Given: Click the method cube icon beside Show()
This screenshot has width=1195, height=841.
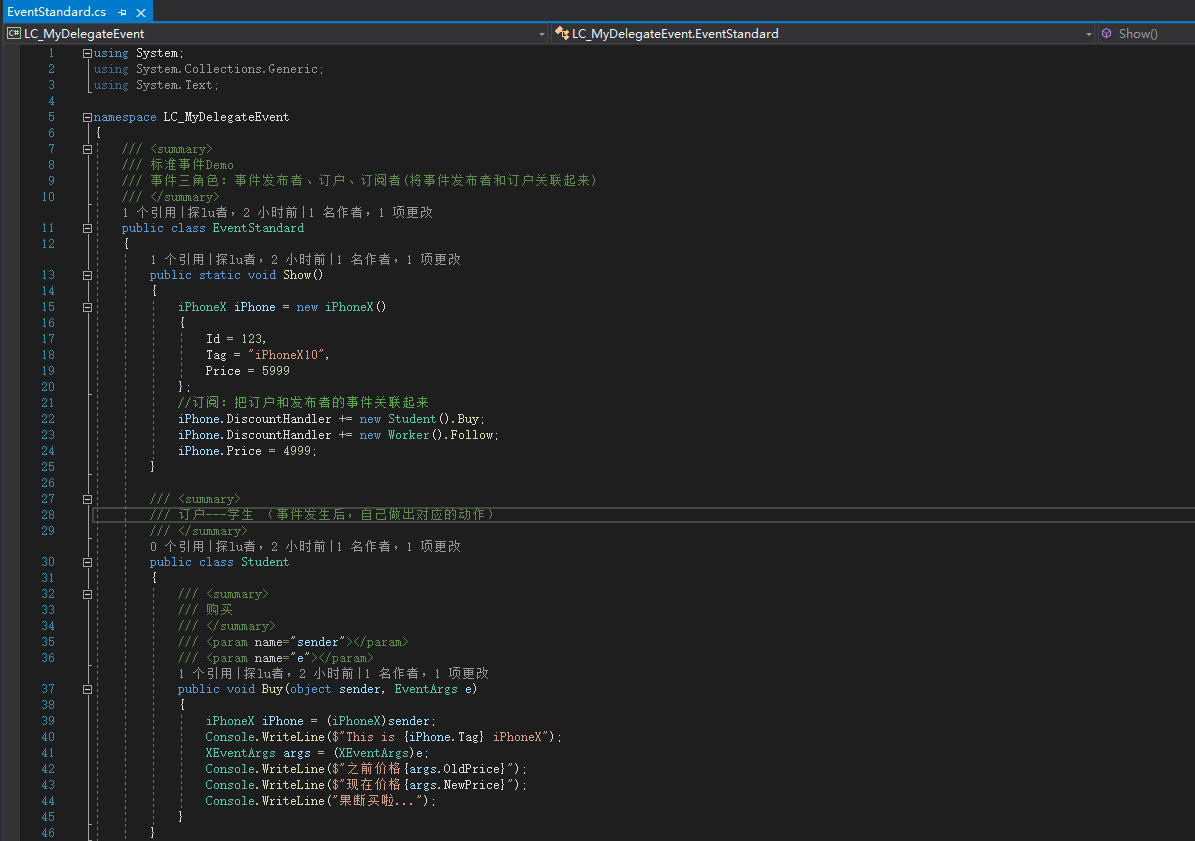Looking at the screenshot, I should point(1107,33).
